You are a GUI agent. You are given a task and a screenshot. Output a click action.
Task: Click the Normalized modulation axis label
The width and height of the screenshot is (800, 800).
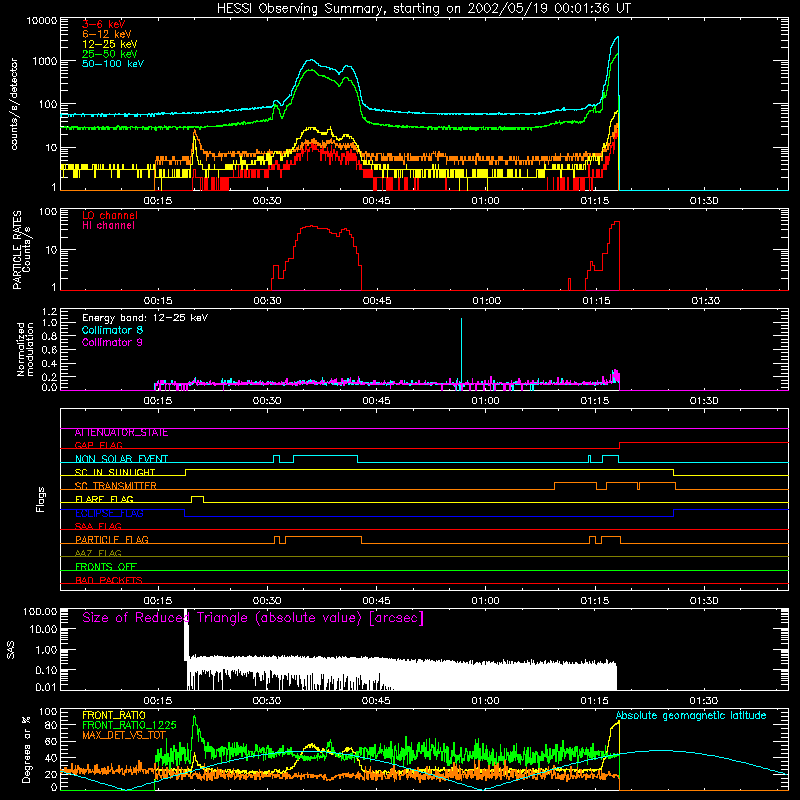(25, 349)
